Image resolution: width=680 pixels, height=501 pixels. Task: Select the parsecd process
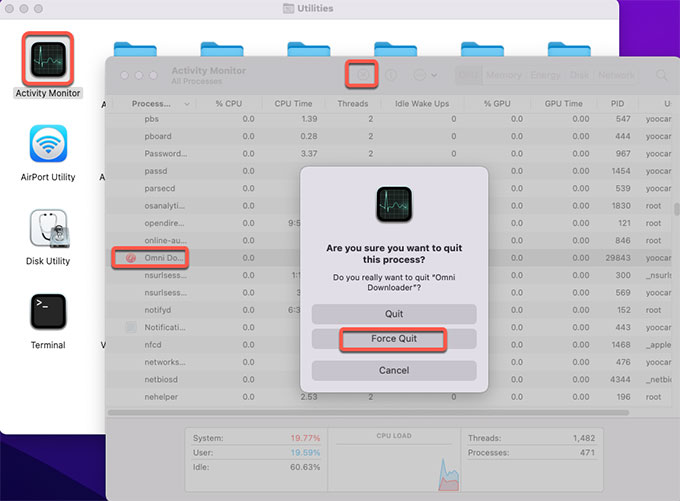point(390,188)
